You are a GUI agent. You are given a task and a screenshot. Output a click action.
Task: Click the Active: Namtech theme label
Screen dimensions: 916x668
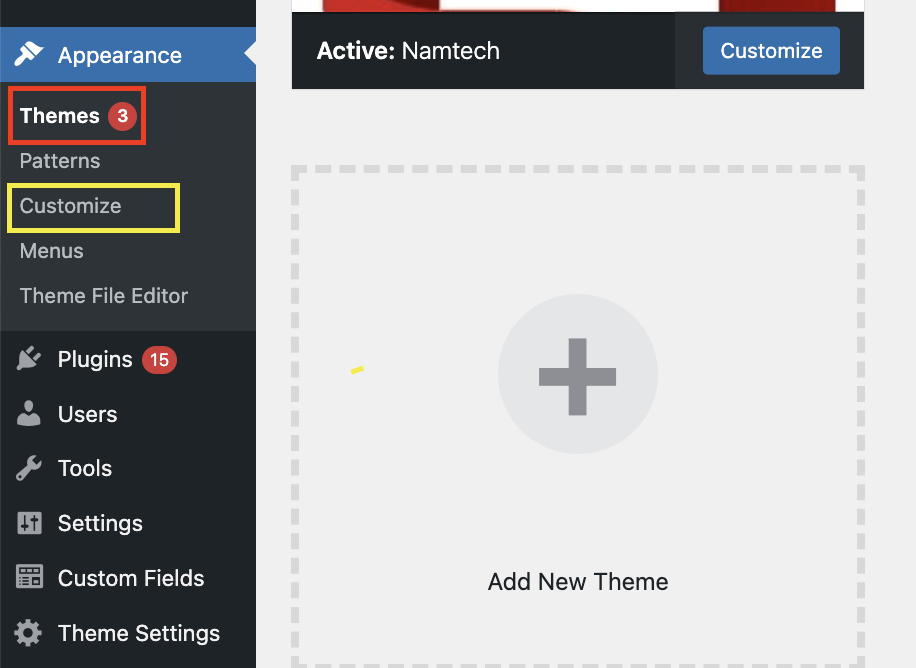408,51
